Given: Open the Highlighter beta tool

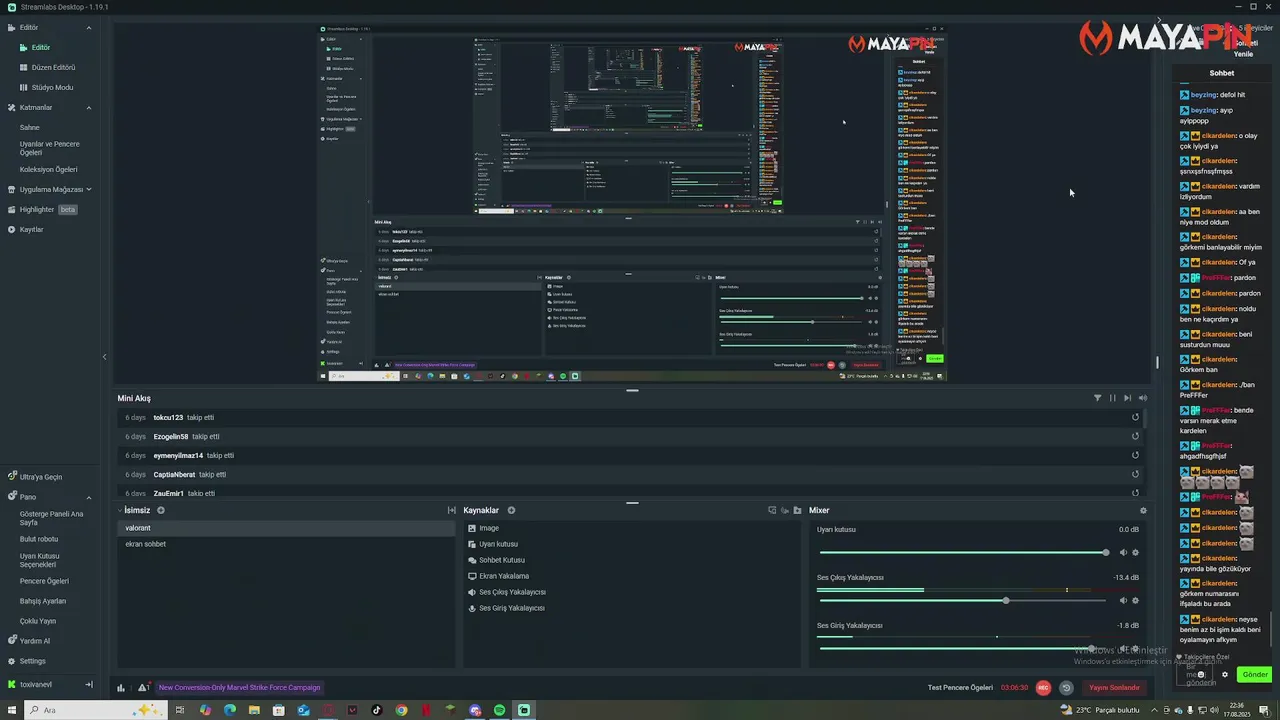Looking at the screenshot, I should (x=42, y=209).
